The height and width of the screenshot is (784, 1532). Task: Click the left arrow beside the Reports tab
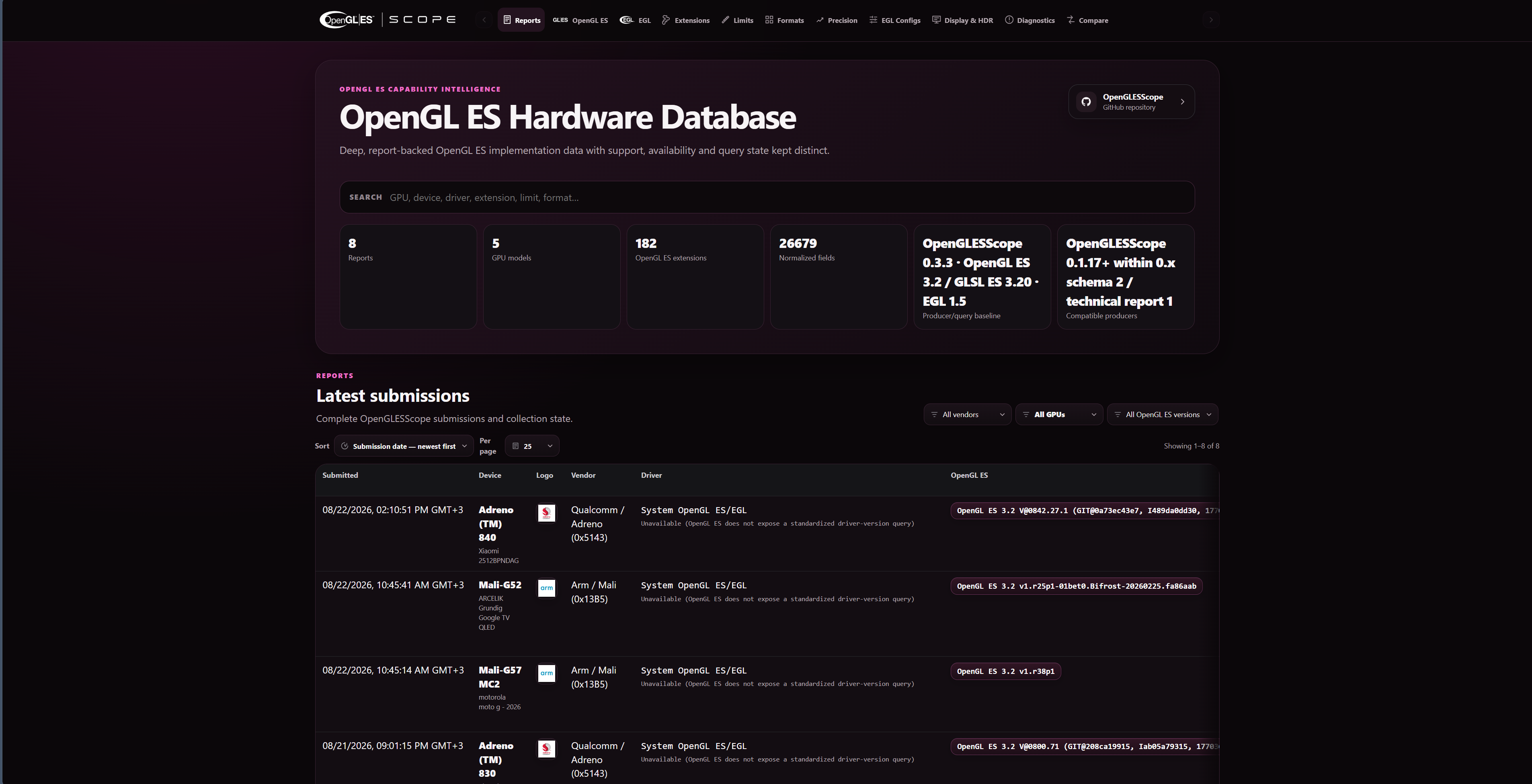[484, 20]
